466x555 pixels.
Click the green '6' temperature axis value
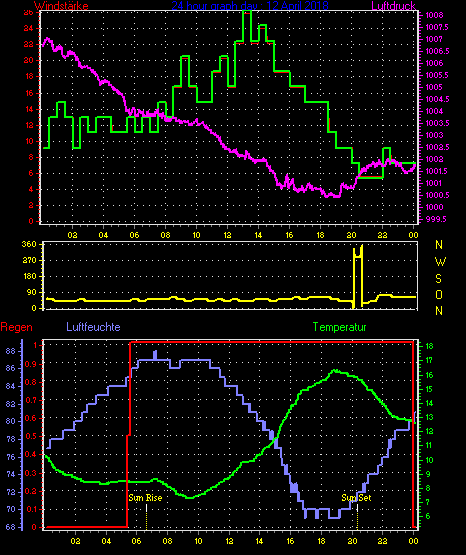click(x=428, y=516)
